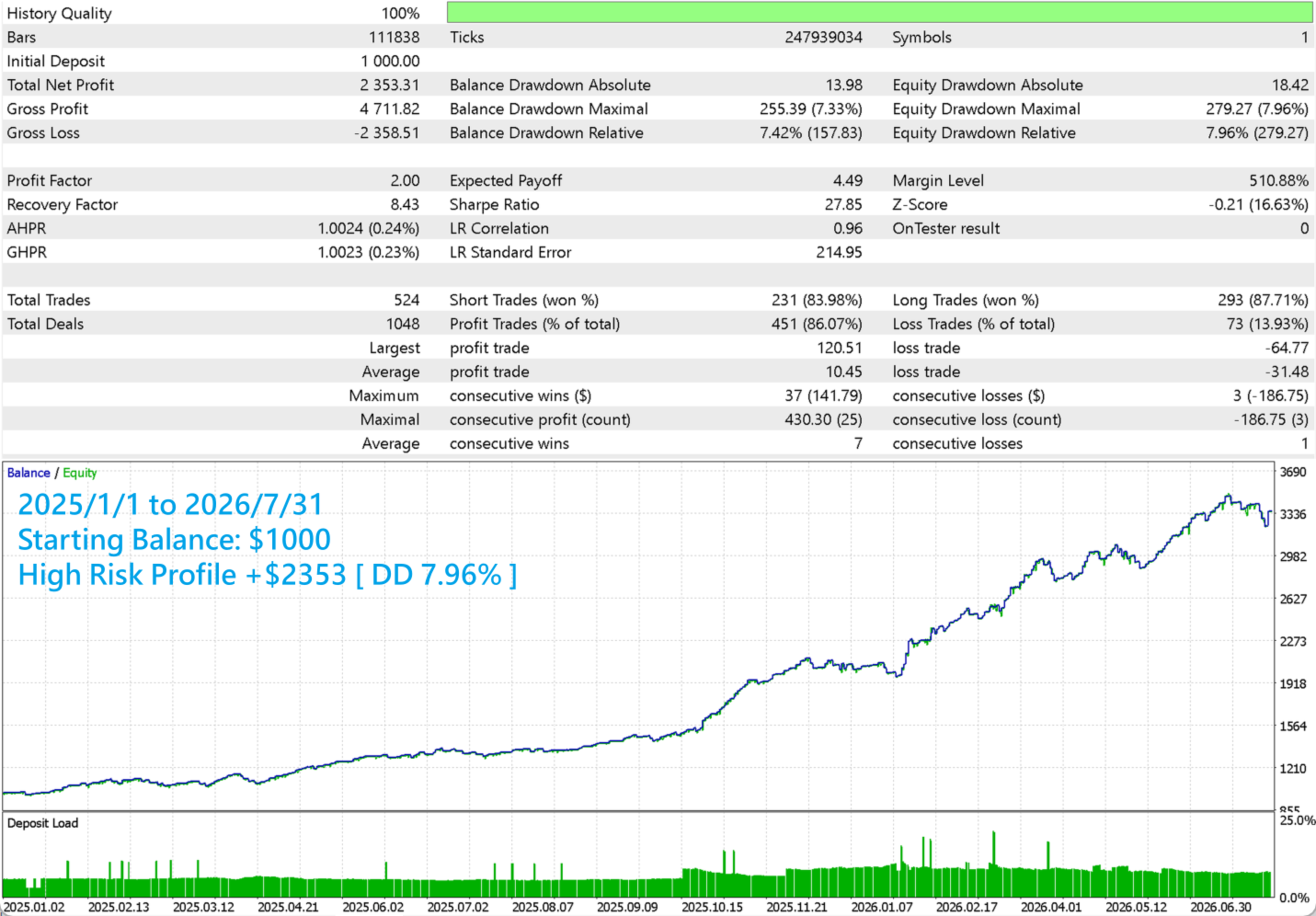Click the LR Standard Error label

point(510,253)
